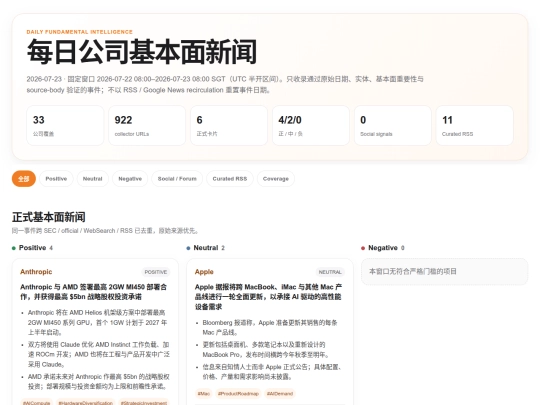
Task: Click the bullet about Anthropic deploying 2GW MI450 GPUs
Action: tap(97, 322)
